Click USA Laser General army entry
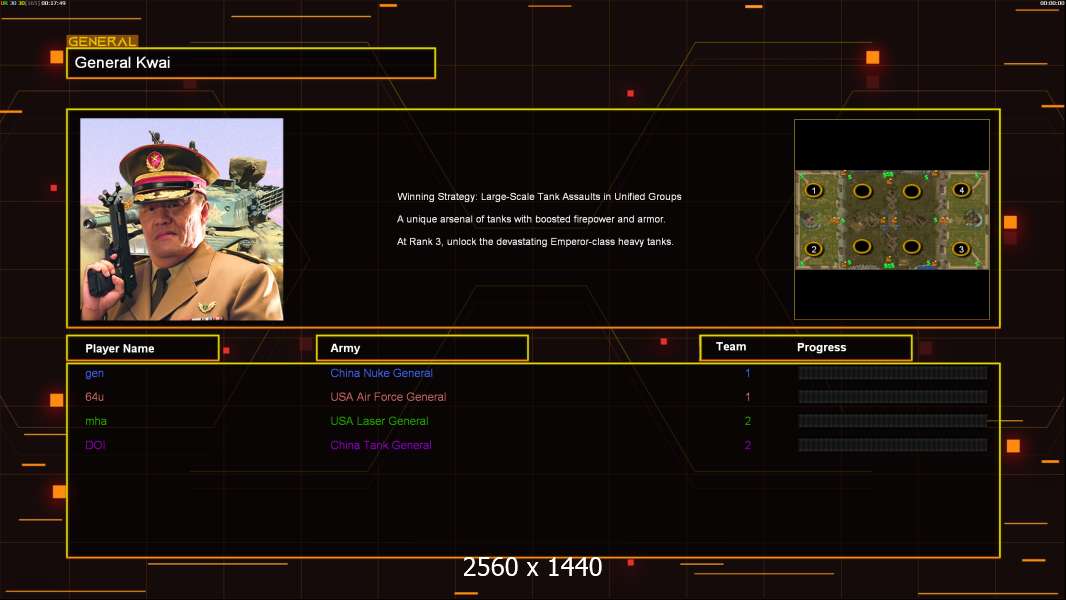 point(379,421)
